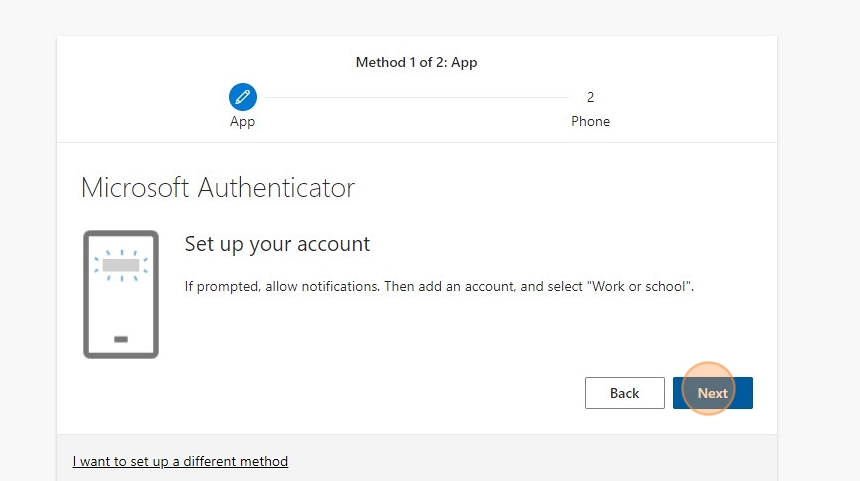Select the step 2 number indicator
Viewport: 860px width, 481px height.
pos(590,97)
